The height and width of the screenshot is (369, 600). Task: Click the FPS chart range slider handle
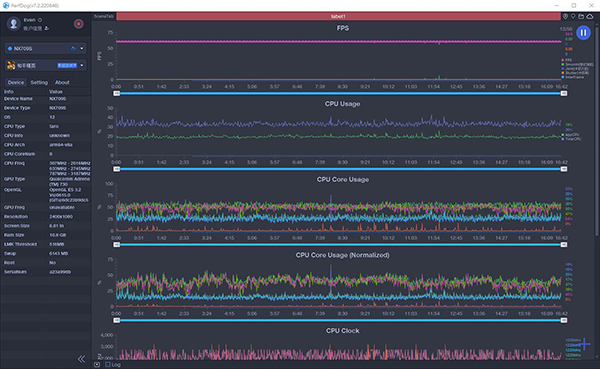coord(117,93)
